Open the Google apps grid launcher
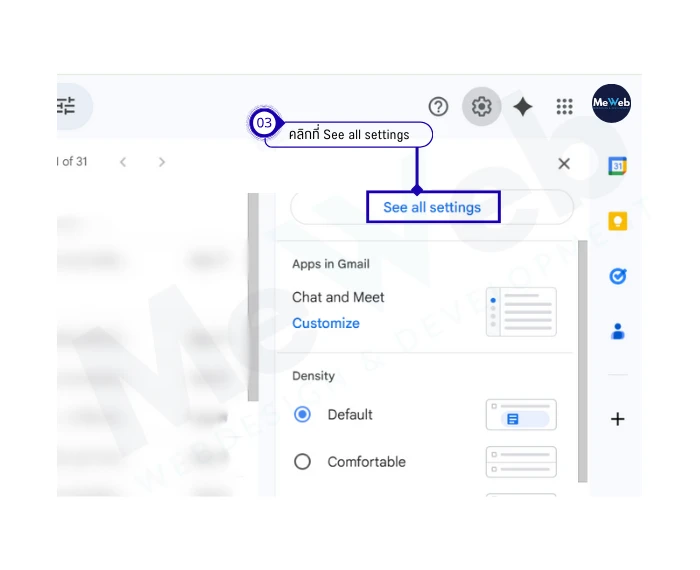Screen dimensions: 700x570 click(x=565, y=107)
